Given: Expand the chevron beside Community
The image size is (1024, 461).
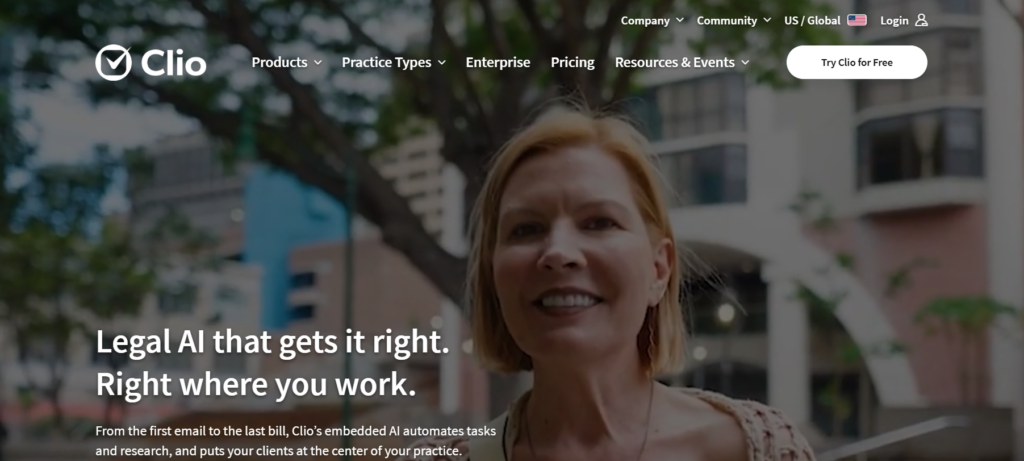Looking at the screenshot, I should click(x=767, y=20).
